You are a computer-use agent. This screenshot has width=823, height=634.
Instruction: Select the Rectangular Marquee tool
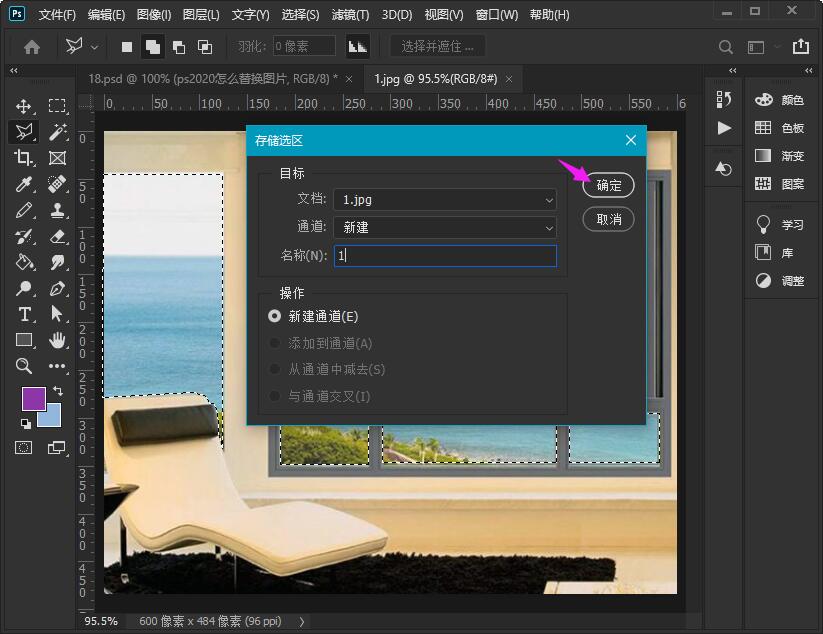click(57, 106)
